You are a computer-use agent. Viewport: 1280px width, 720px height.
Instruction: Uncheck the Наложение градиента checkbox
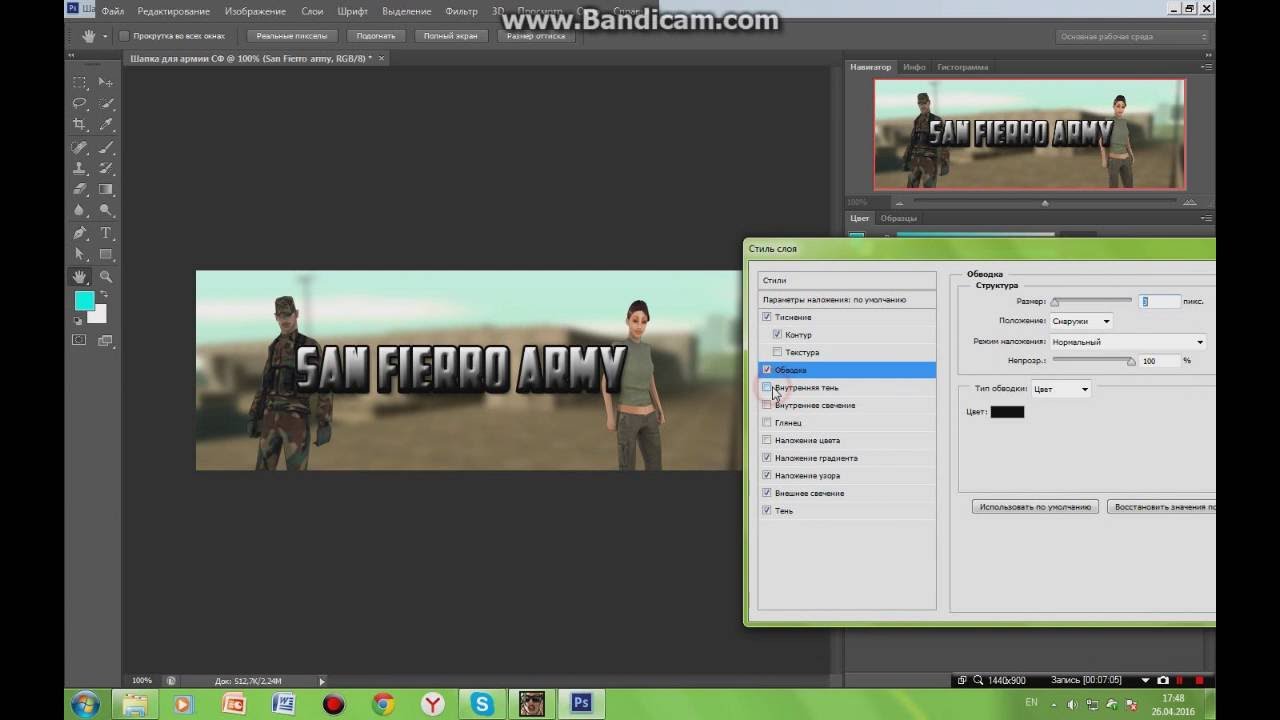click(x=767, y=458)
